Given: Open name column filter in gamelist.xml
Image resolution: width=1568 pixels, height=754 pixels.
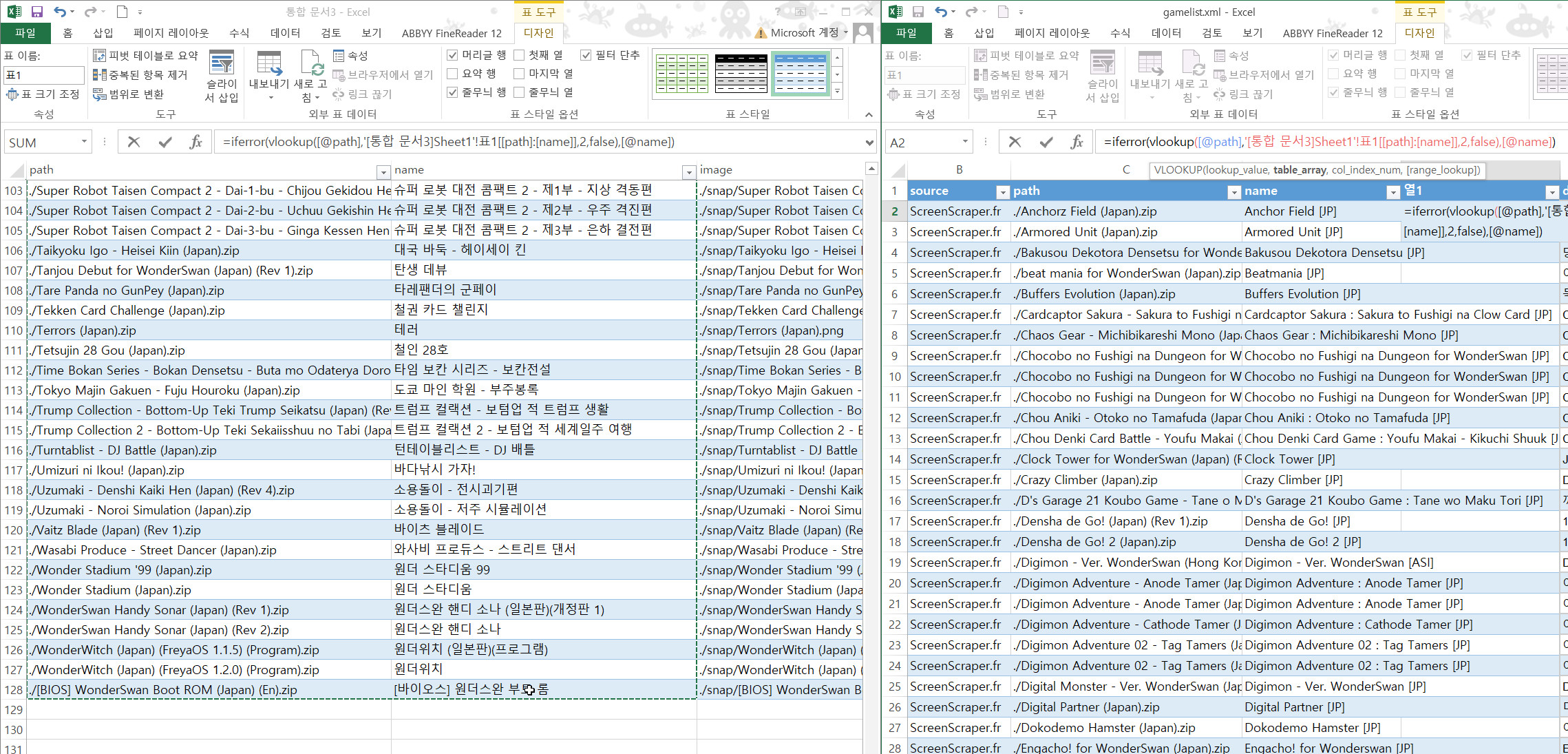Looking at the screenshot, I should 1393,192.
